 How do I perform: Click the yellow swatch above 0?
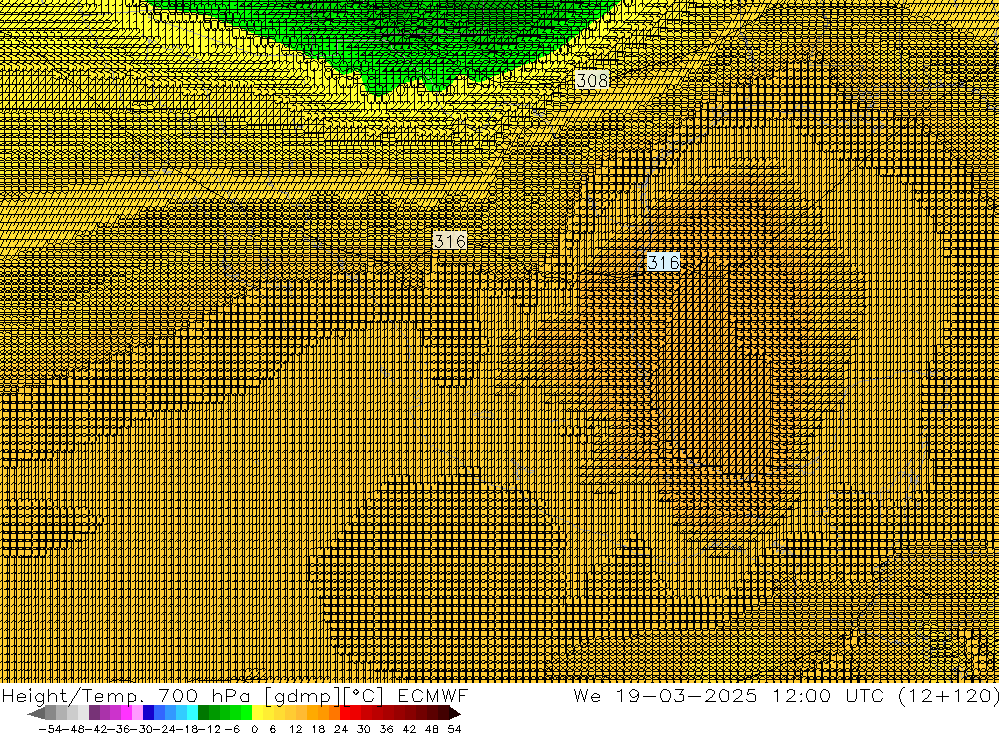coord(257,713)
